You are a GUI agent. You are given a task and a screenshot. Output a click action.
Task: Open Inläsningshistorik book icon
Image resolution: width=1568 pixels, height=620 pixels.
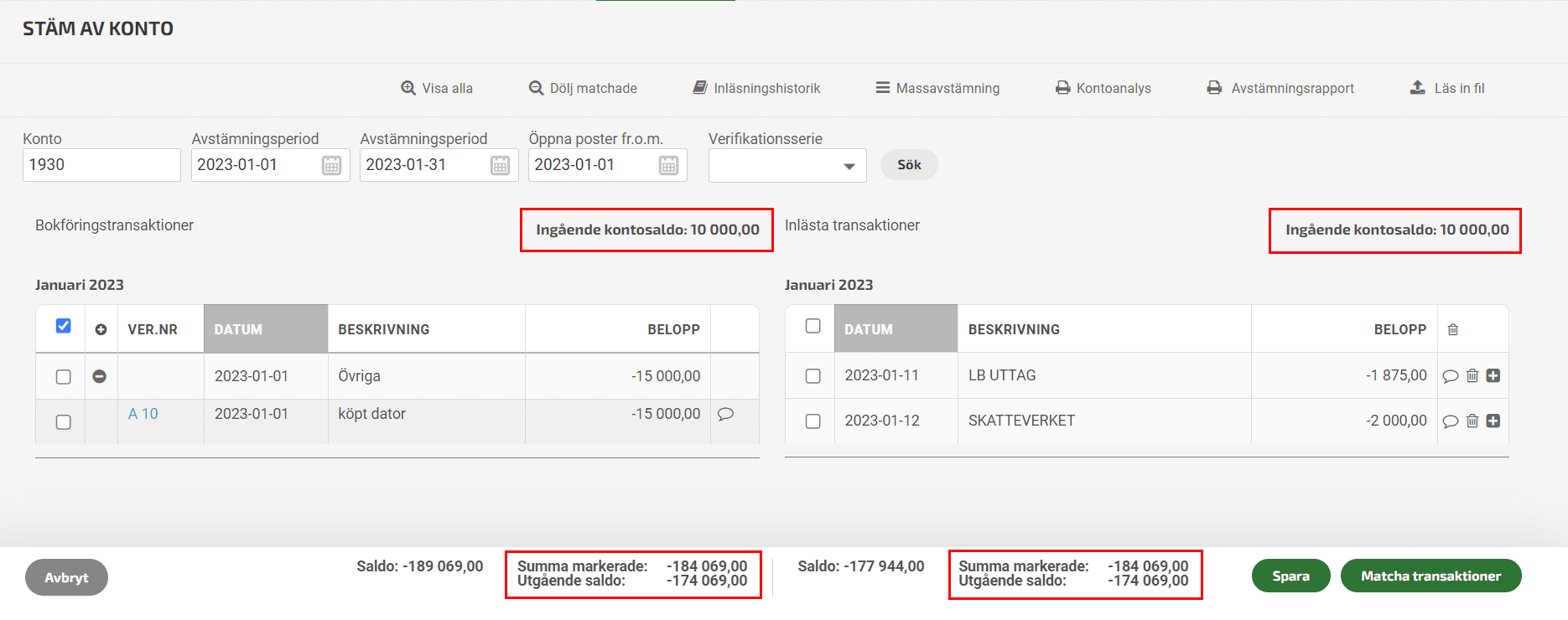700,88
